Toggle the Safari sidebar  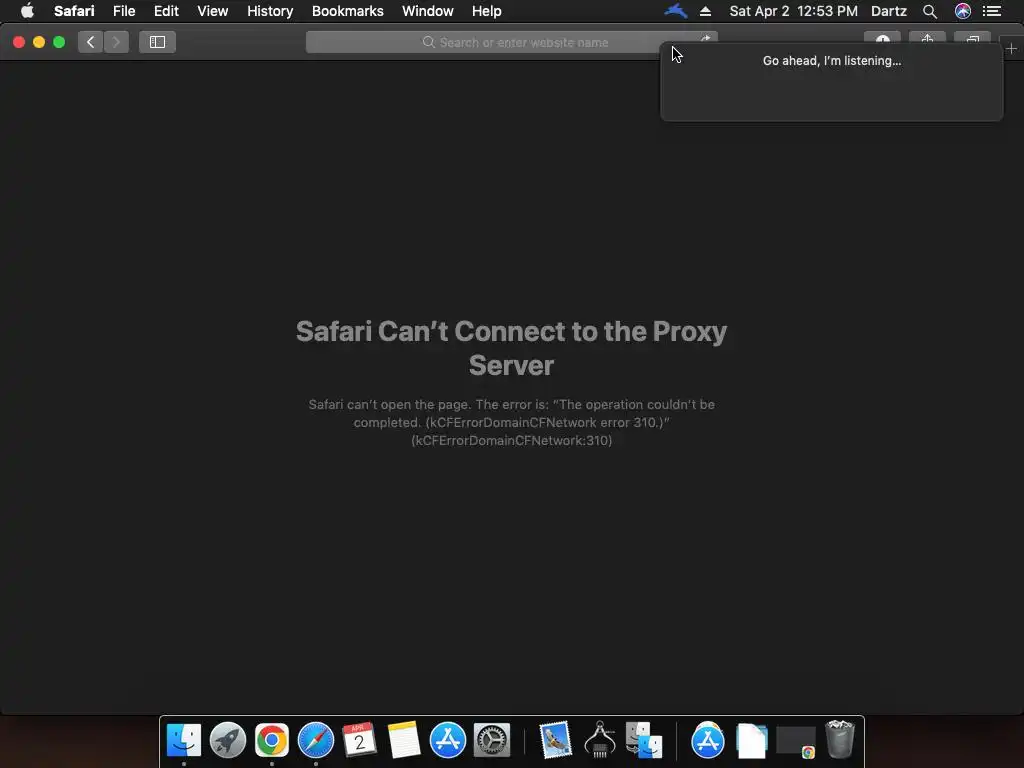tap(157, 42)
